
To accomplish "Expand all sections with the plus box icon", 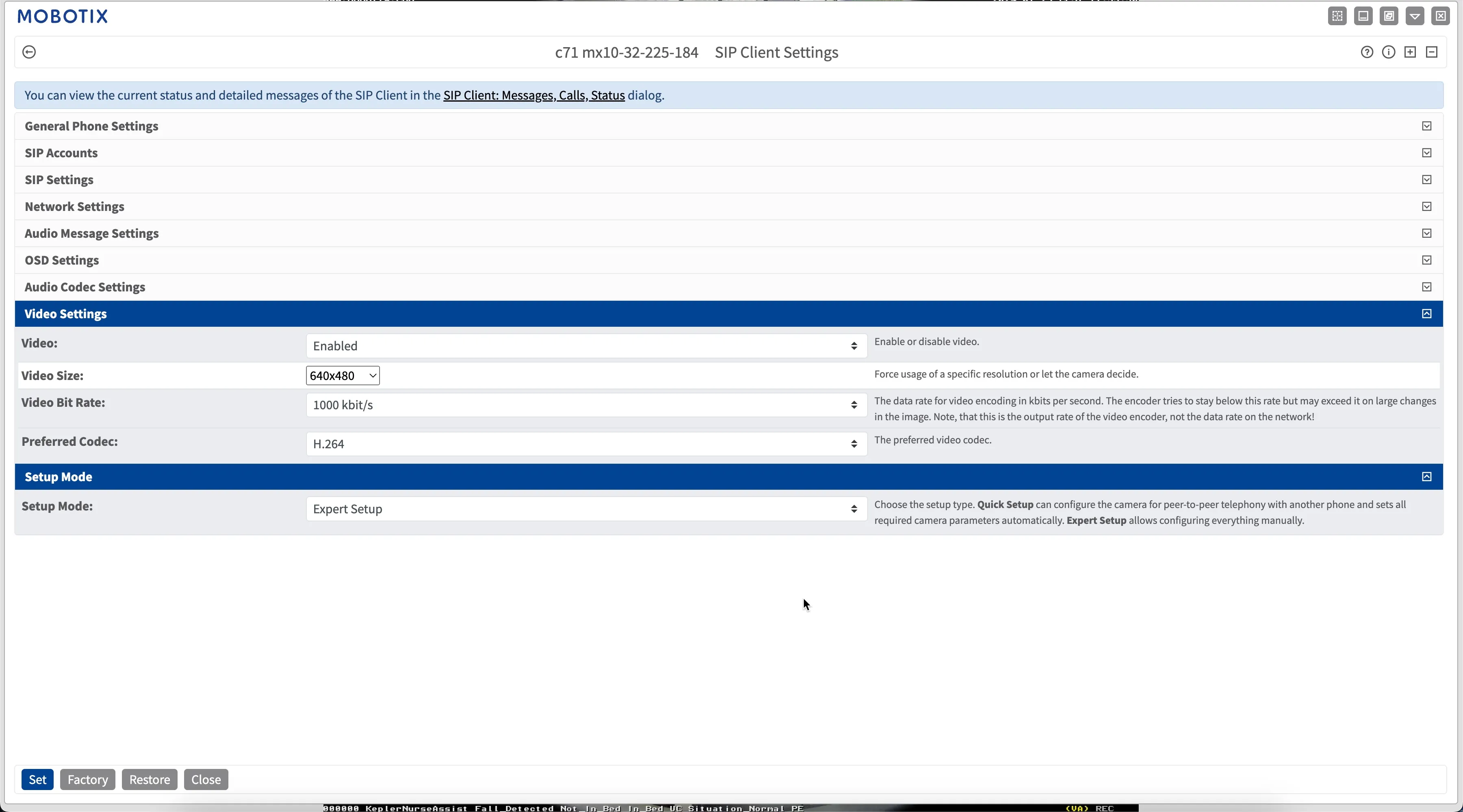I will click(x=1410, y=52).
